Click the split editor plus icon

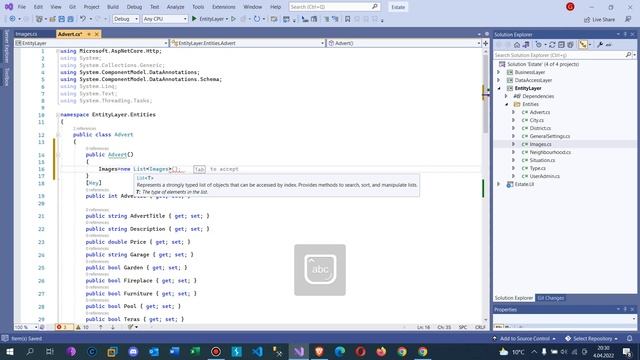486,43
